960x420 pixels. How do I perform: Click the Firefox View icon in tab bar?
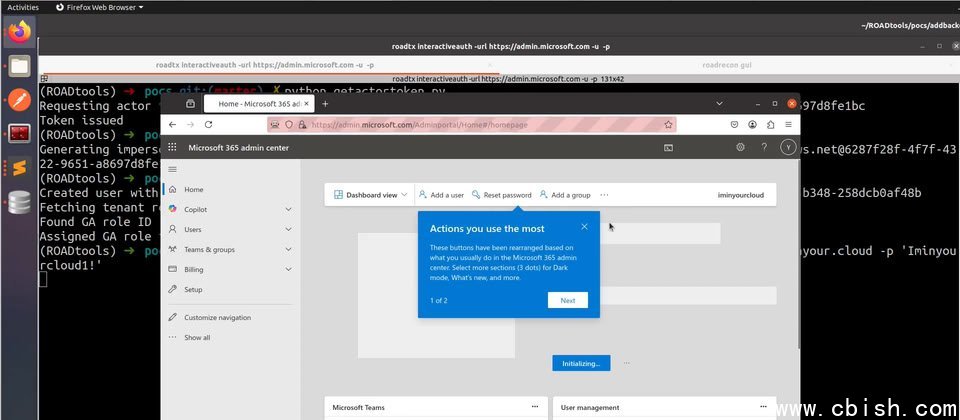click(190, 104)
